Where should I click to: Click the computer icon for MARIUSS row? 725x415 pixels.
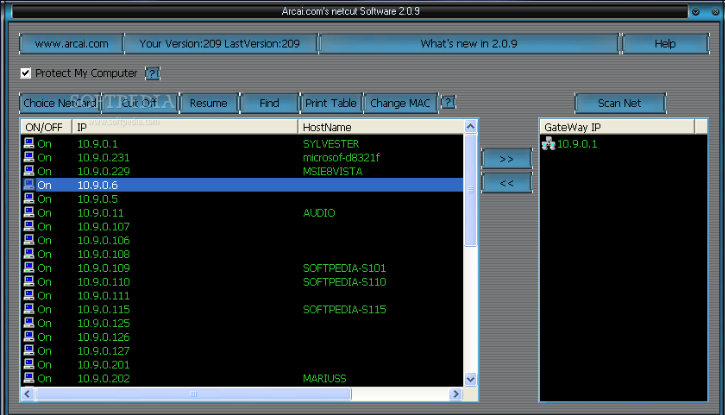pos(29,379)
